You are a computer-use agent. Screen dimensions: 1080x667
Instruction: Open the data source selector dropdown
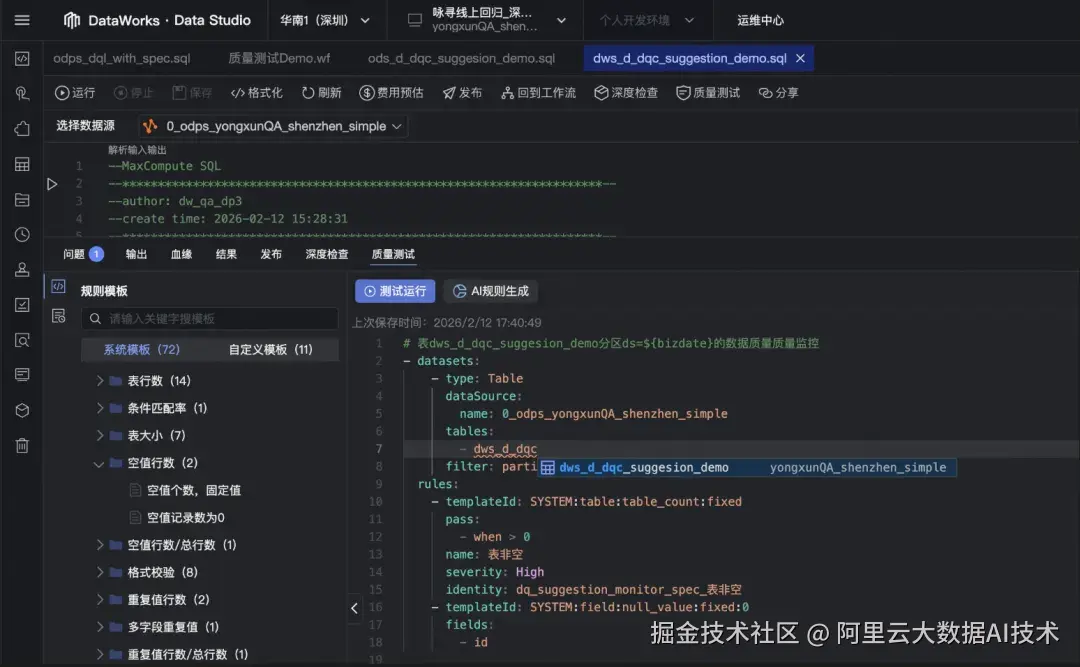pos(273,126)
